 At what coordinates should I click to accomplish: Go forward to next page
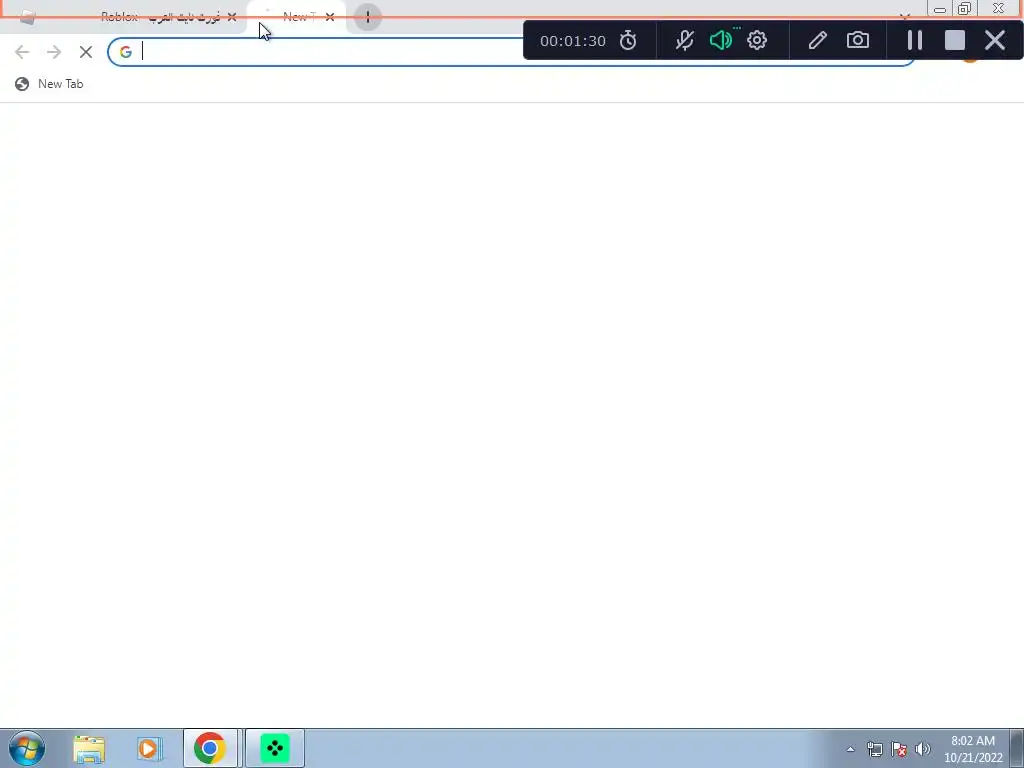pyautogui.click(x=54, y=52)
